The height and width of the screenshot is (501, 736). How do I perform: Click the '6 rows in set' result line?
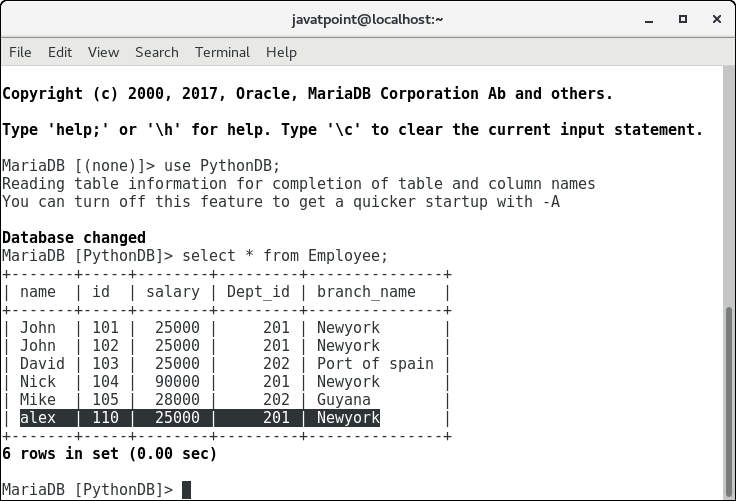click(109, 454)
